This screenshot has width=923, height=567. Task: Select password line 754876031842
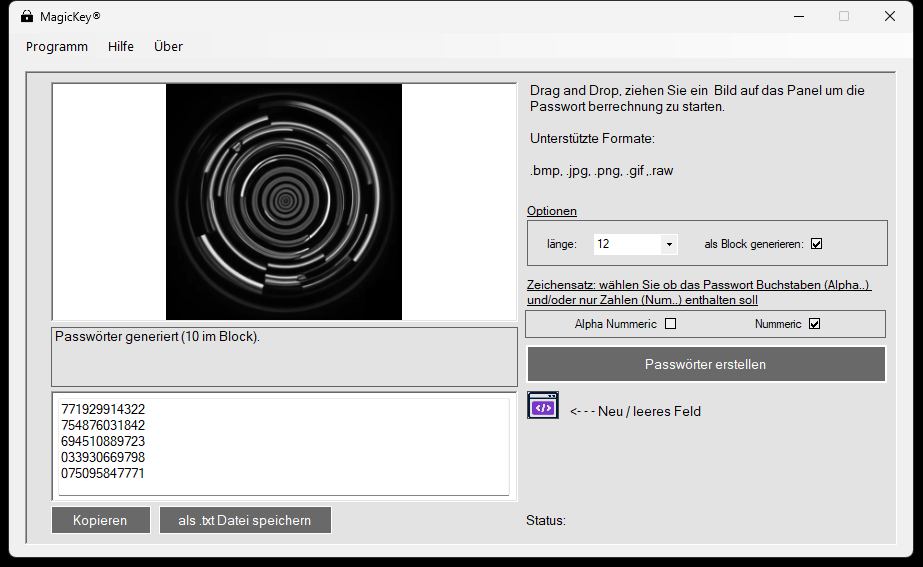tap(103, 425)
